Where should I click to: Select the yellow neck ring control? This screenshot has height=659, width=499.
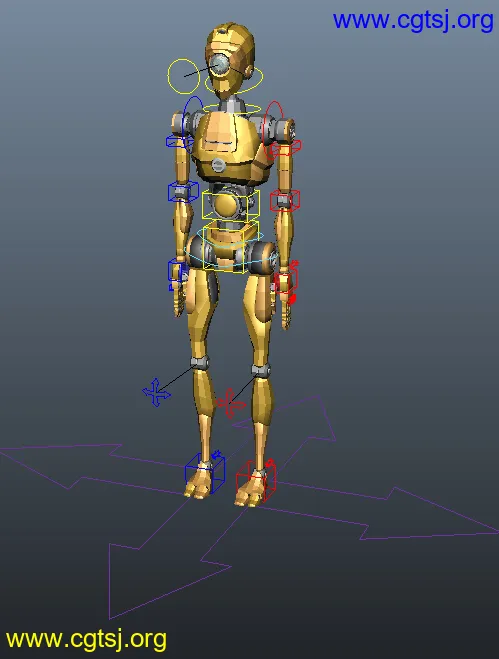click(x=232, y=109)
